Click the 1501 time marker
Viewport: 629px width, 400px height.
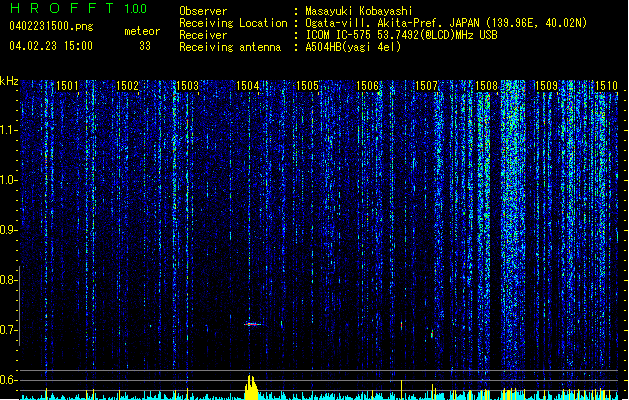click(67, 85)
